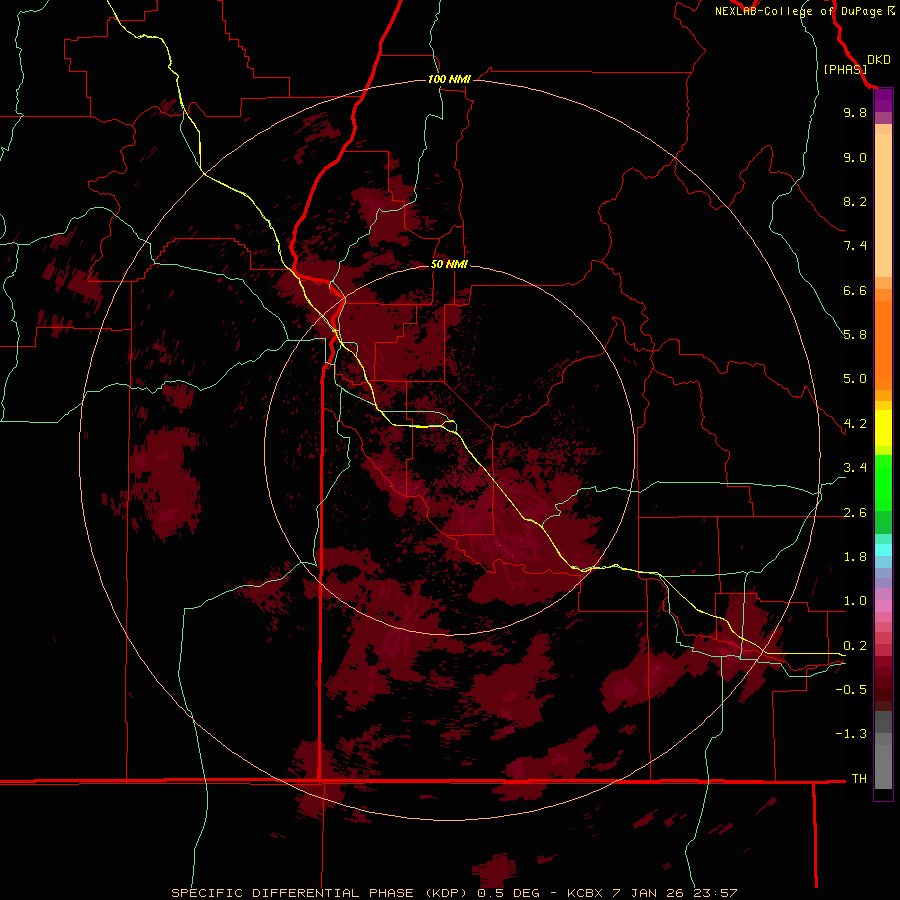
Task: Click the TH threshold label on the scale
Action: point(859,779)
